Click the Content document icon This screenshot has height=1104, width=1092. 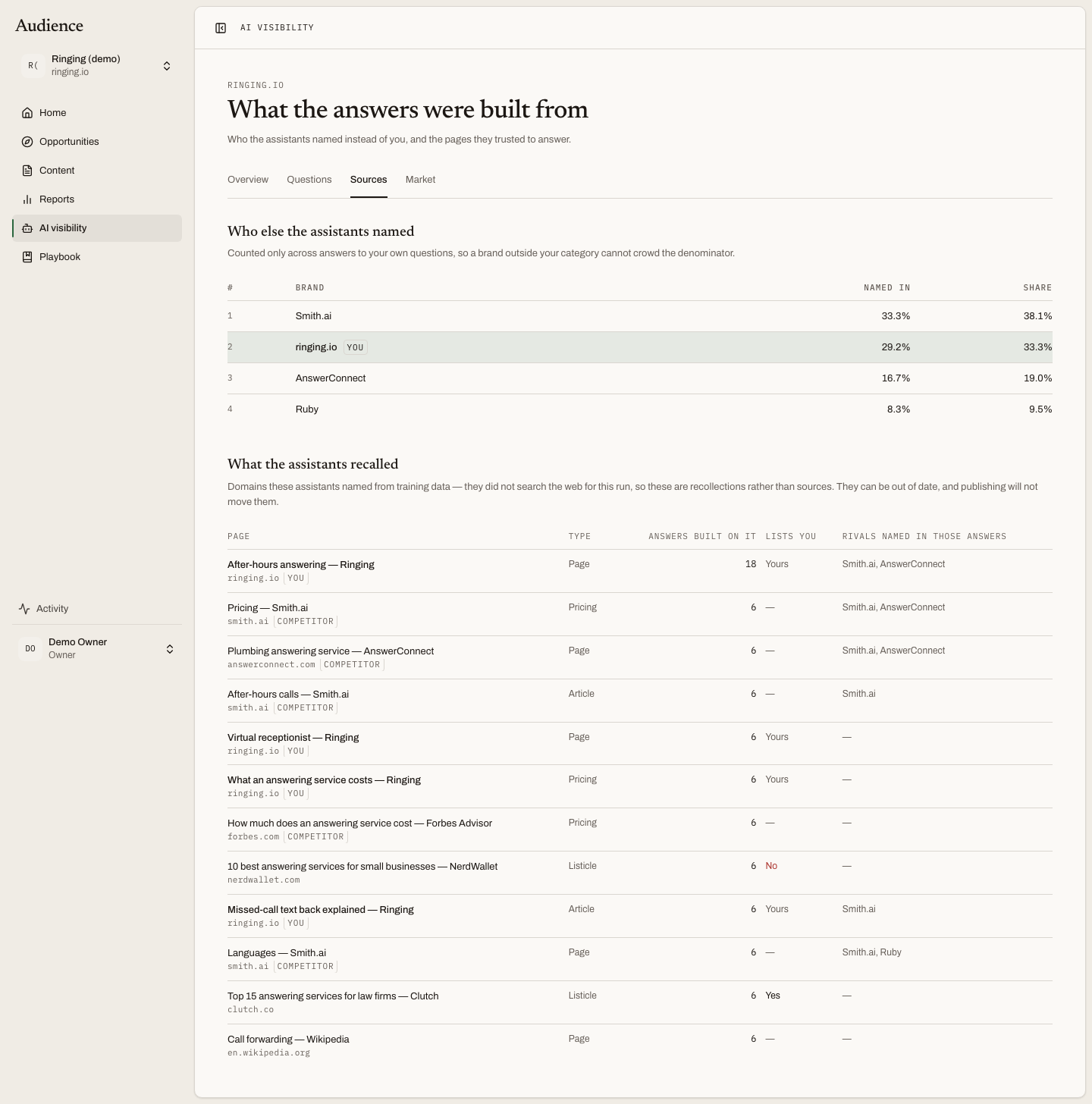pyautogui.click(x=27, y=171)
